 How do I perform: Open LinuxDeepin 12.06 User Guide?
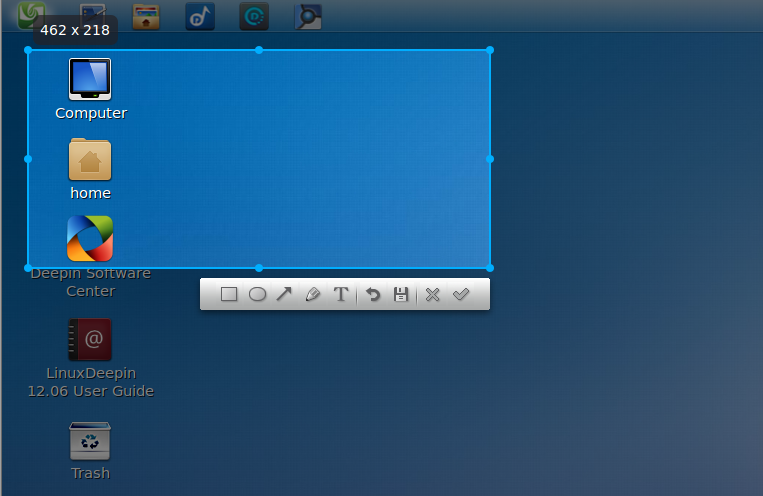(90, 340)
